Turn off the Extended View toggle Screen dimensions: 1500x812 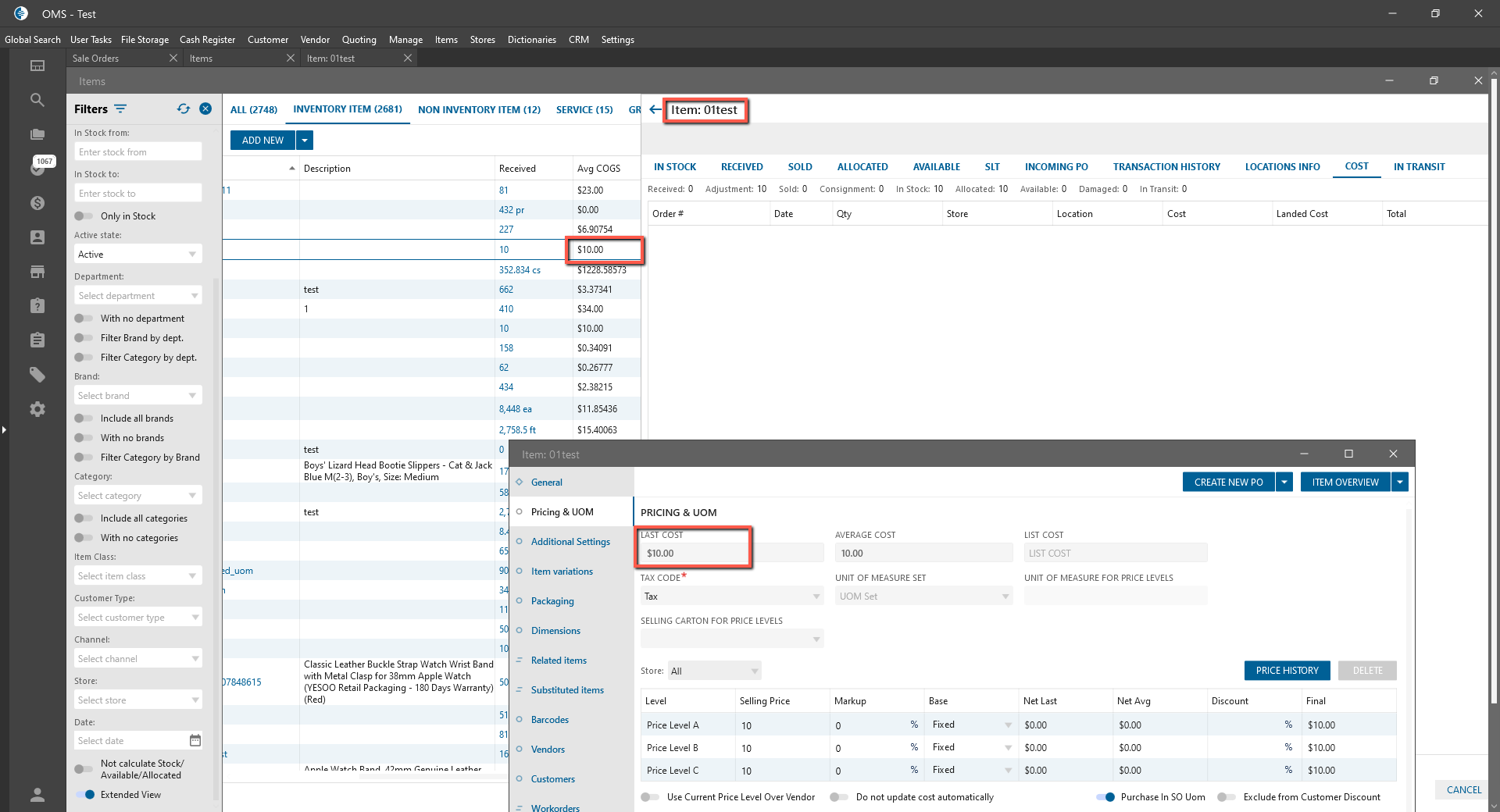85,795
